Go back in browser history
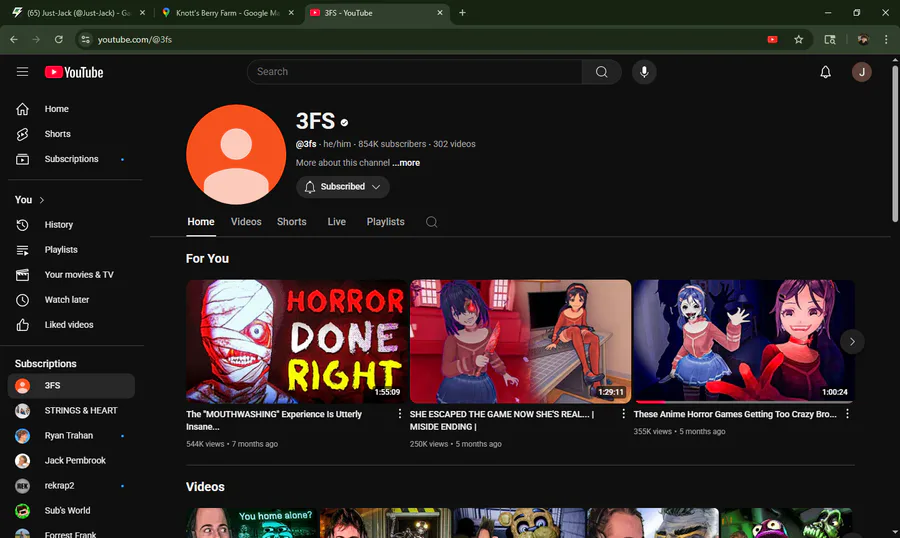Image resolution: width=900 pixels, height=538 pixels. coord(14,40)
